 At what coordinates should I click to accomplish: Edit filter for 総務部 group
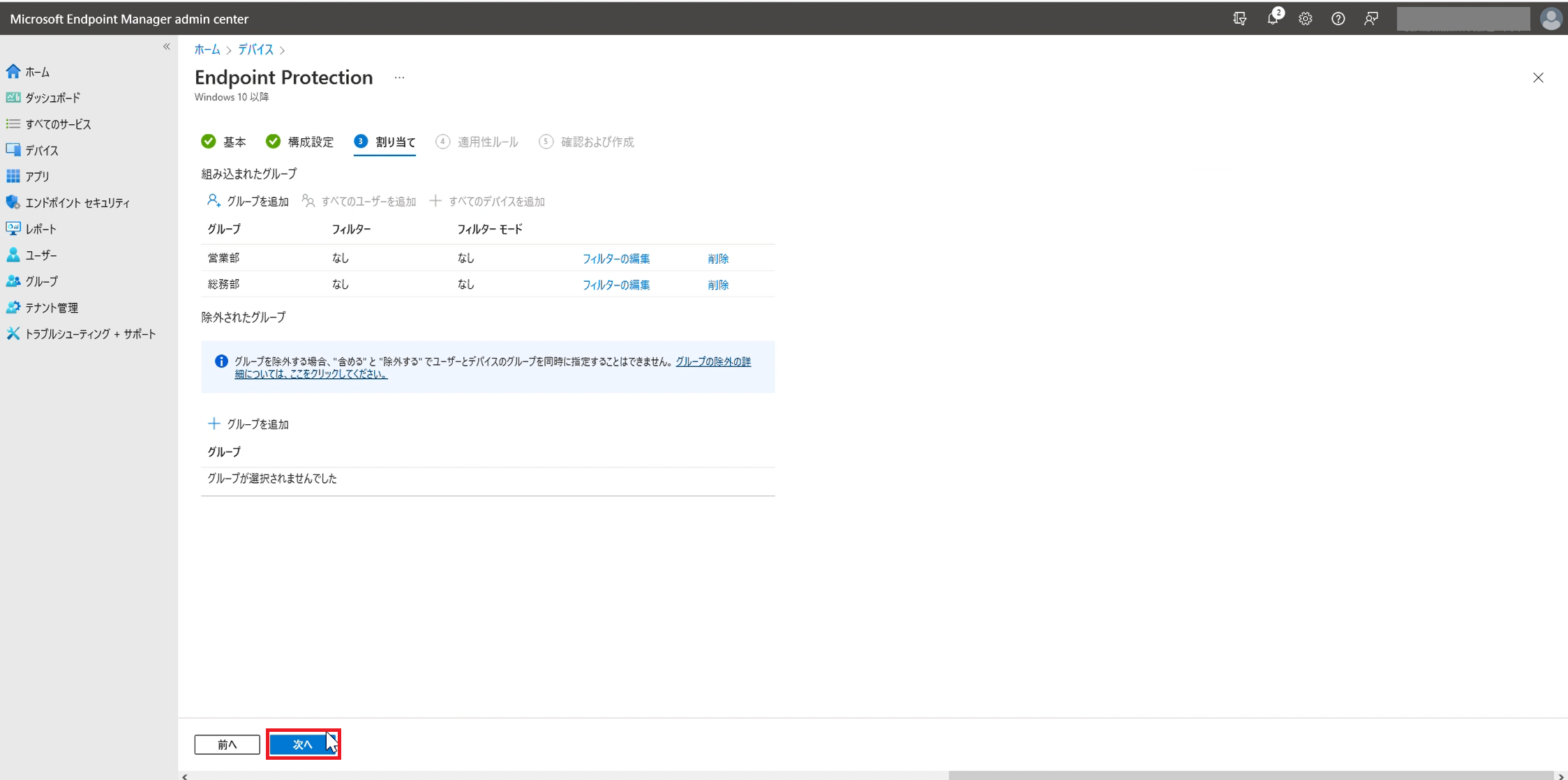click(616, 285)
